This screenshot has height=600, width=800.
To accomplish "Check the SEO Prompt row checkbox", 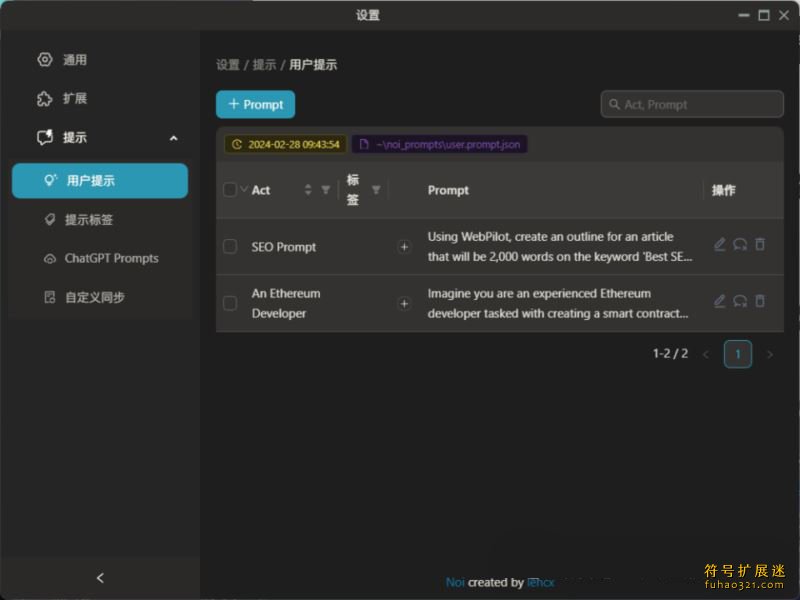I will pyautogui.click(x=230, y=247).
